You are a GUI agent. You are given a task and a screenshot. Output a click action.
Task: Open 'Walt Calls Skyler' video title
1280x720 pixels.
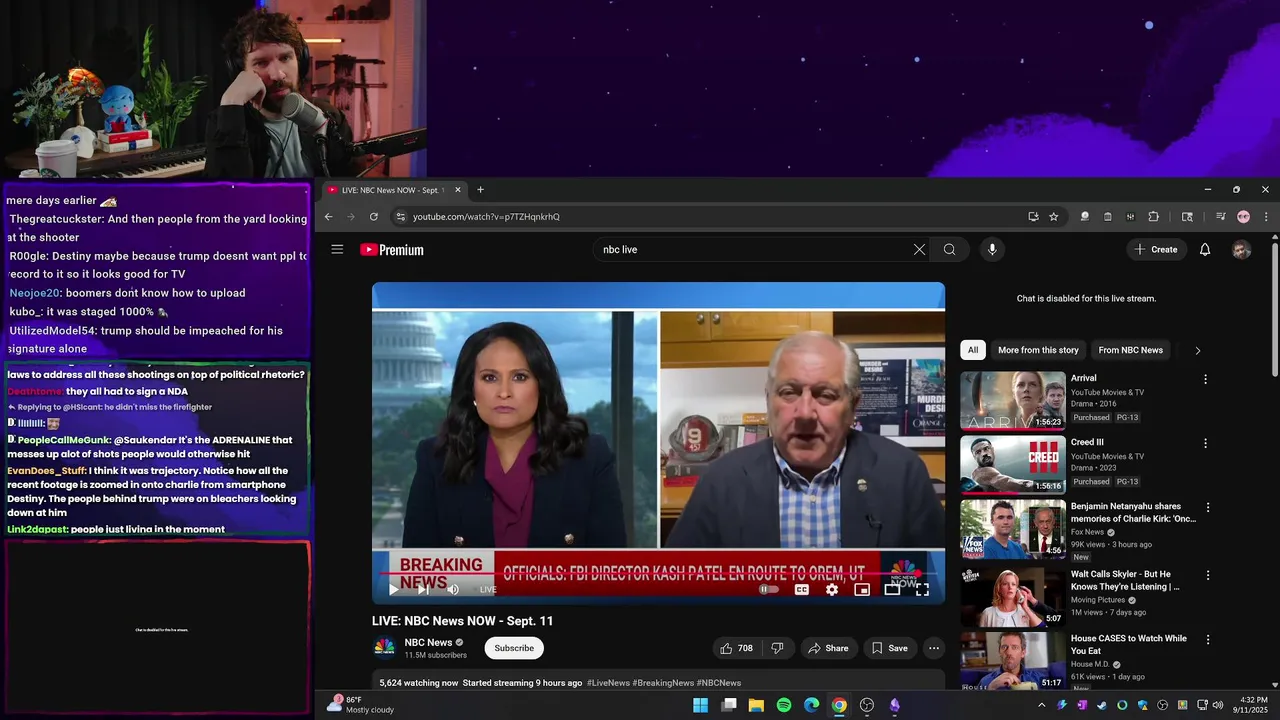point(1125,580)
